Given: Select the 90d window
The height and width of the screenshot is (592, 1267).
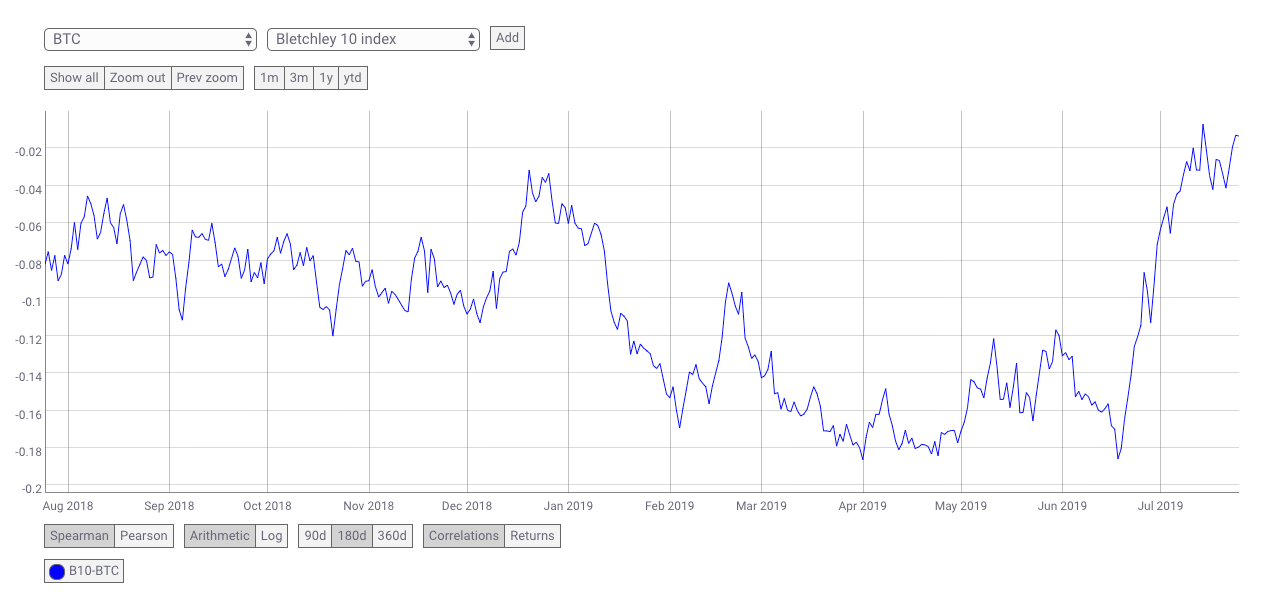Looking at the screenshot, I should pyautogui.click(x=315, y=536).
